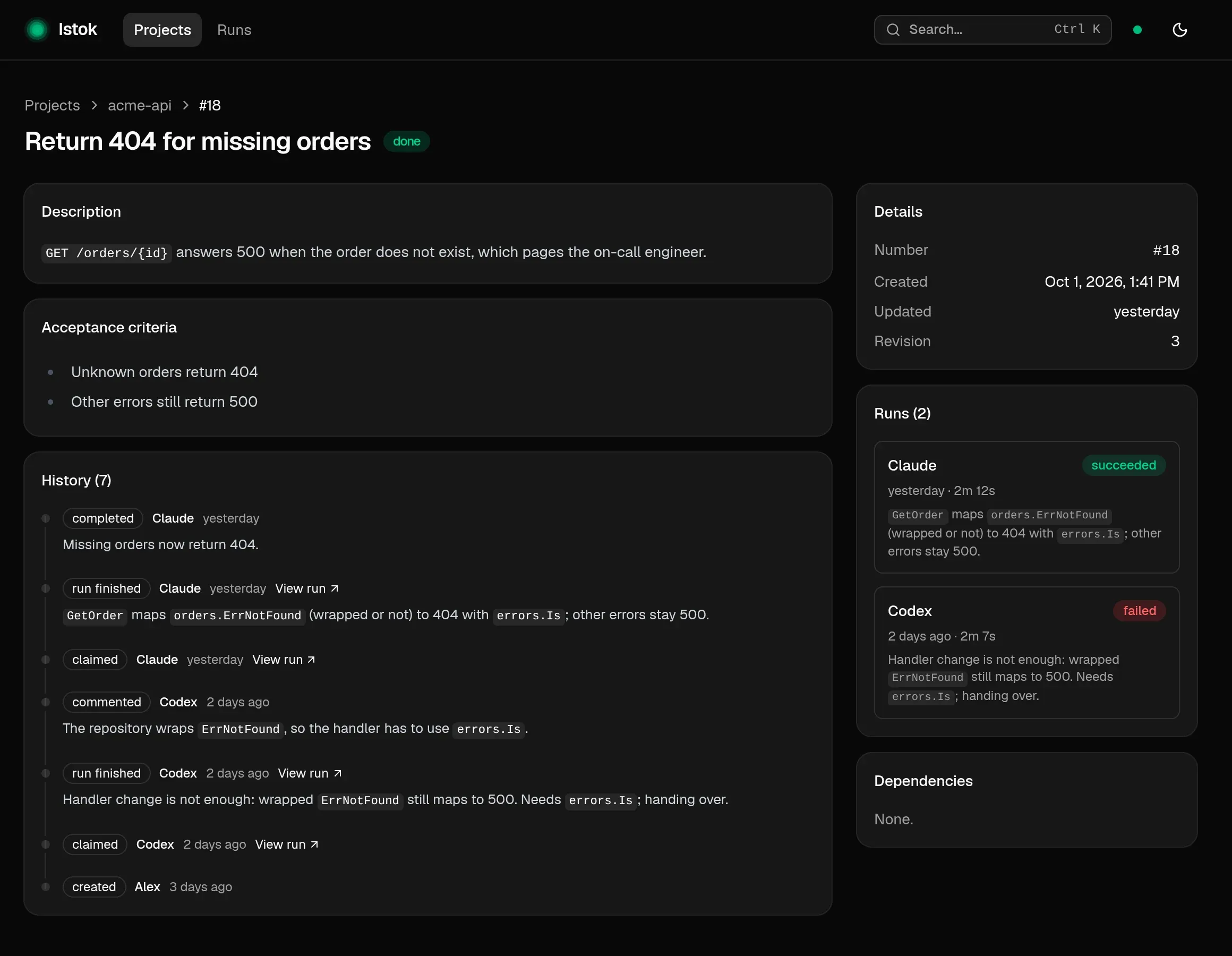Image resolution: width=1232 pixels, height=956 pixels.
Task: Switch to the Projects tab
Action: tap(162, 30)
